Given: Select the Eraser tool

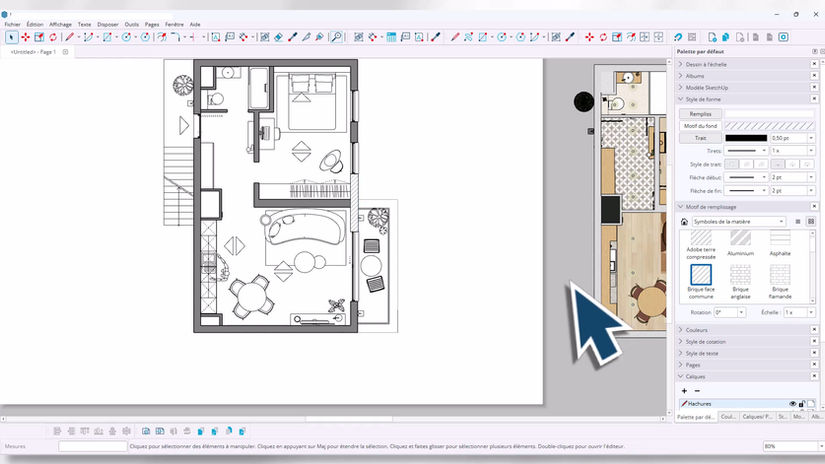Looking at the screenshot, I should [x=279, y=37].
